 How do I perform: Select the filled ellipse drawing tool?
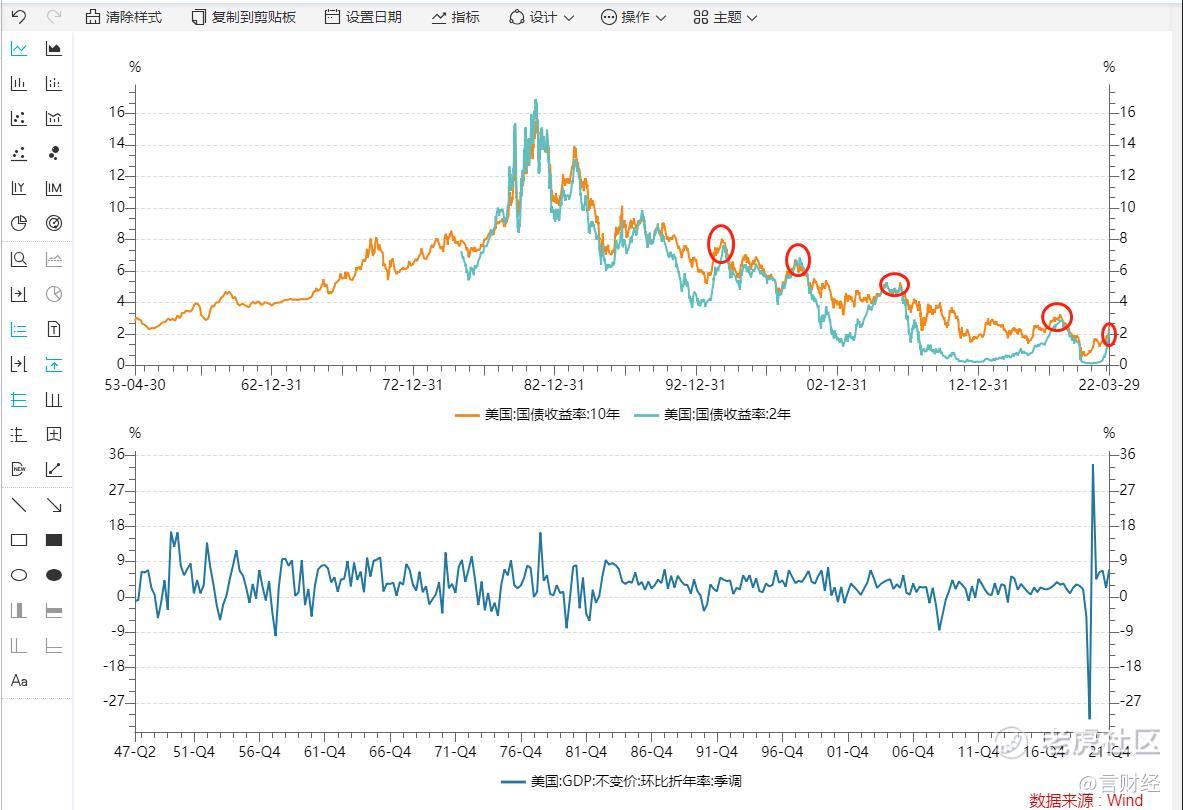pos(54,575)
